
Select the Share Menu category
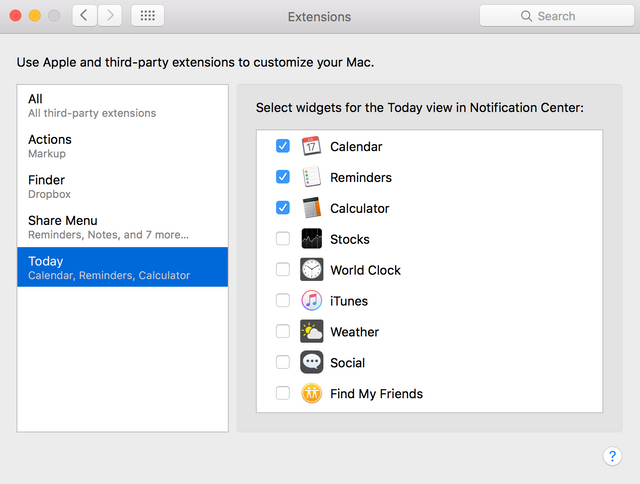(122, 227)
